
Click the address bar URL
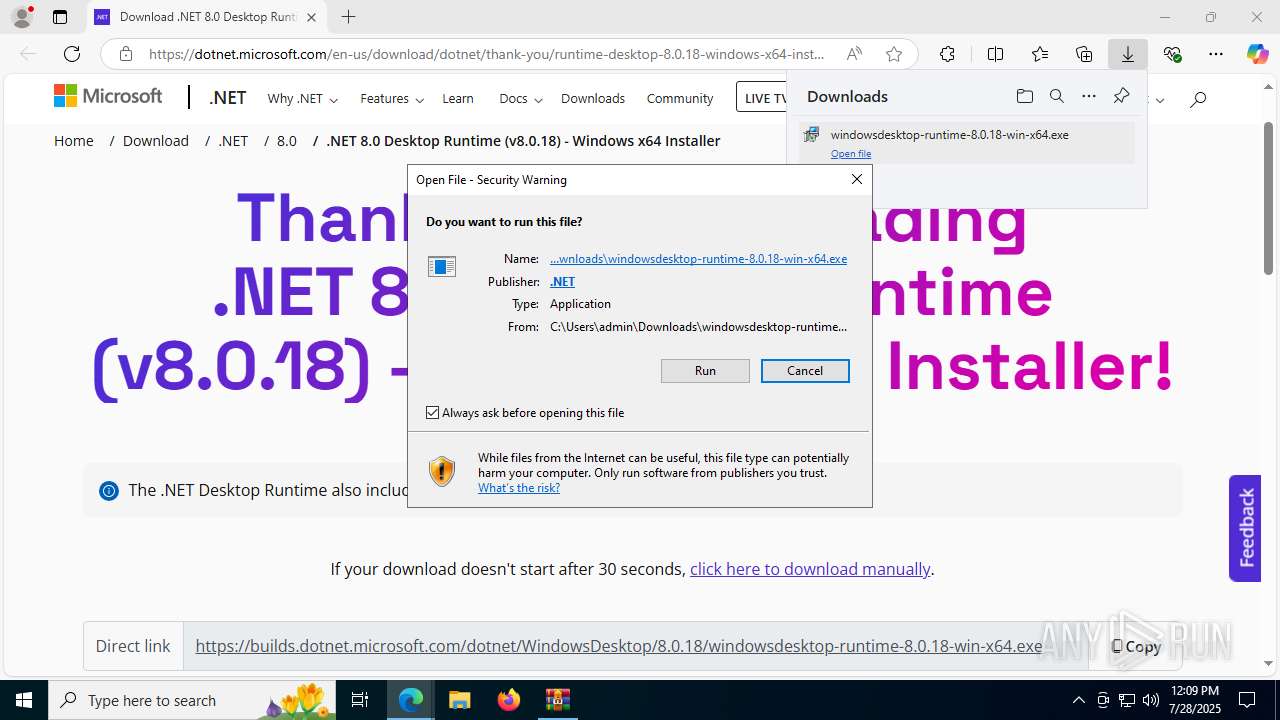click(486, 54)
